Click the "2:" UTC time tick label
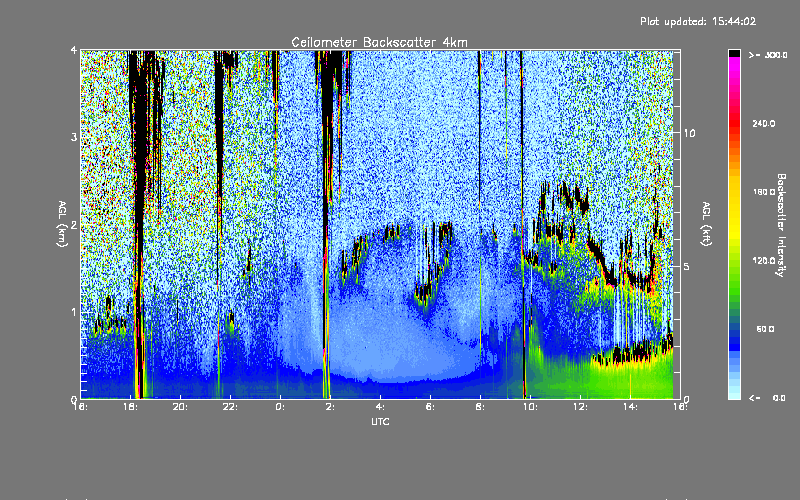800x500 pixels. point(330,407)
